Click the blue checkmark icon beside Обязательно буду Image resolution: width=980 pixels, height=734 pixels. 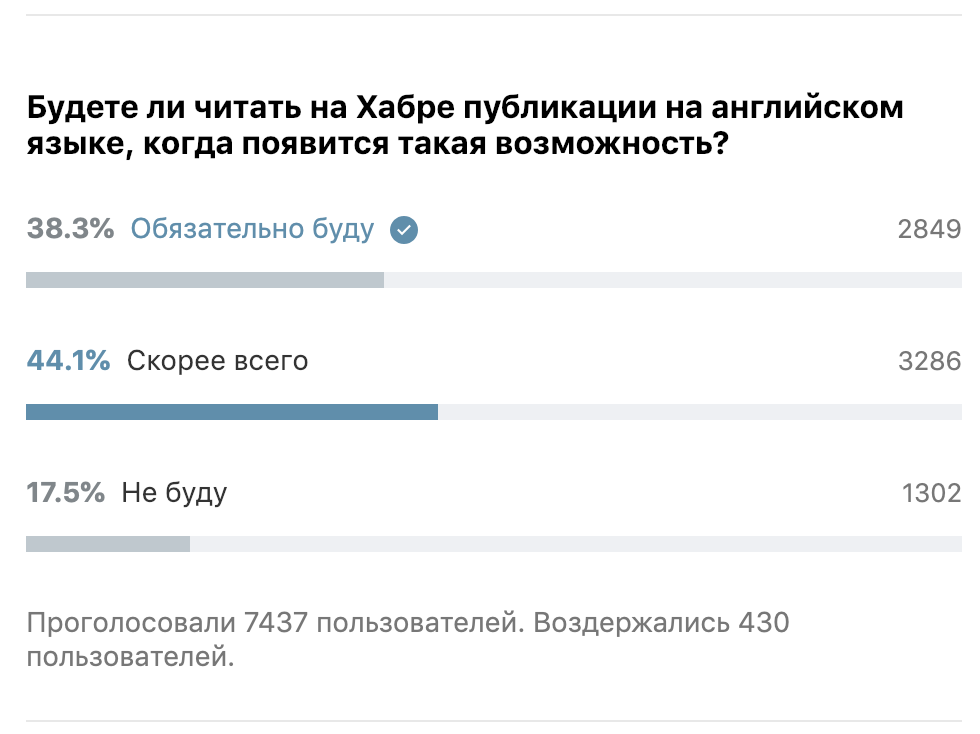tap(404, 229)
